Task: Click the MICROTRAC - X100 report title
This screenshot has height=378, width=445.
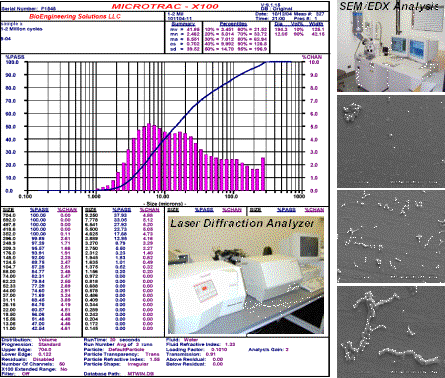Action: click(165, 6)
